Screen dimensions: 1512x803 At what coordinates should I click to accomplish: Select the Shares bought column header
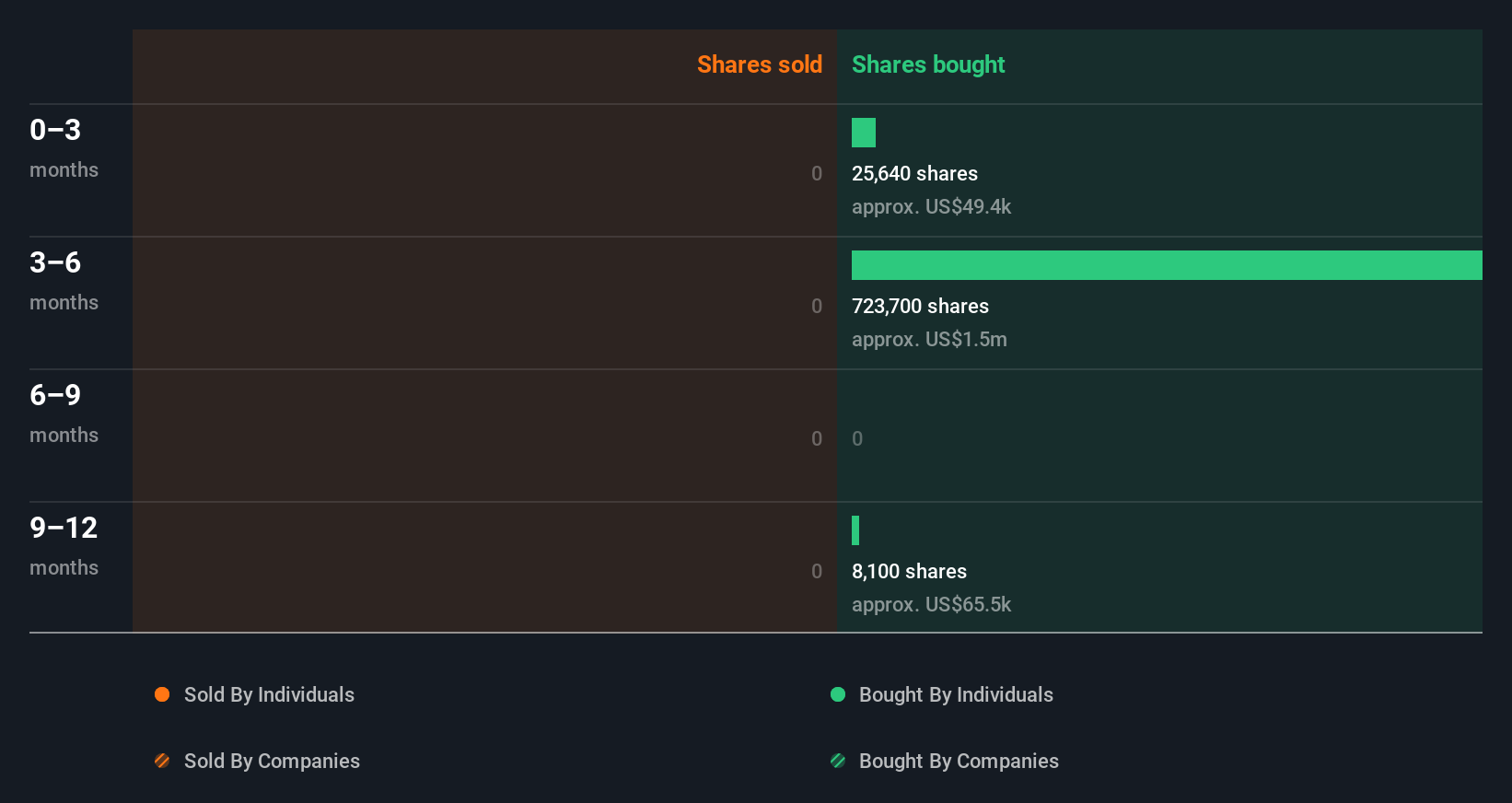coord(928,64)
